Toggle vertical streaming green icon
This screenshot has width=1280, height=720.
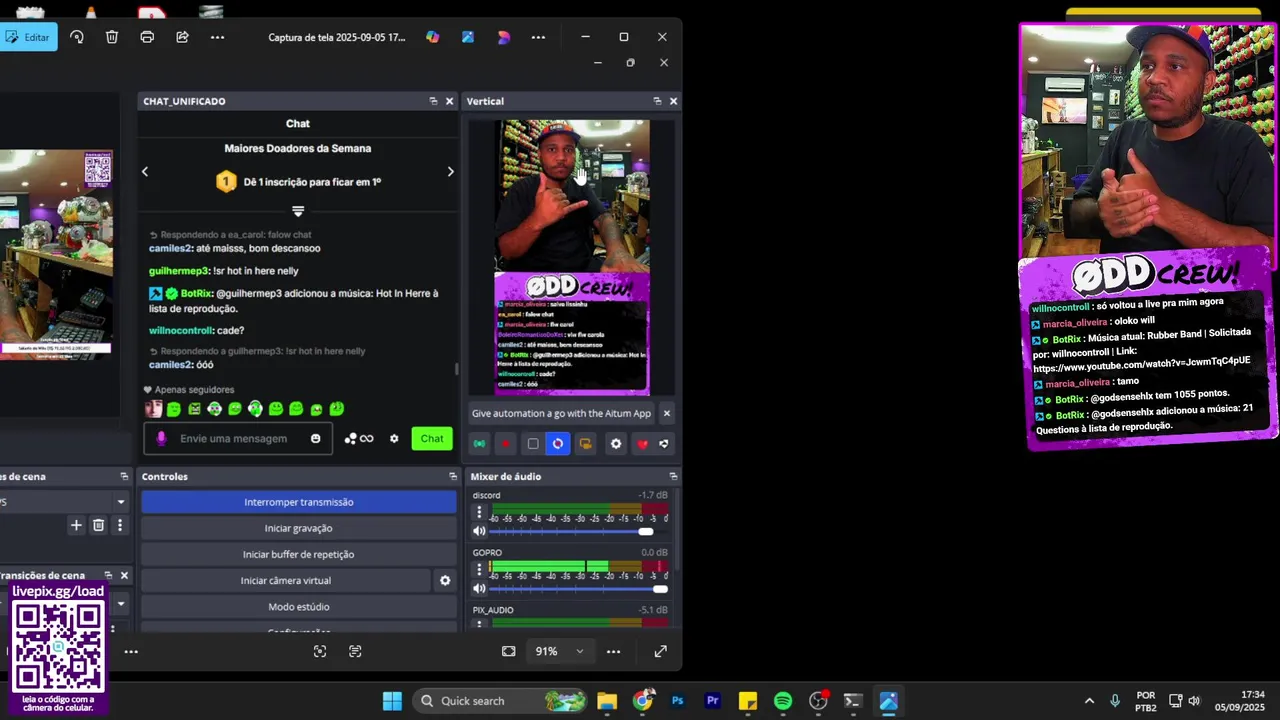click(x=480, y=444)
